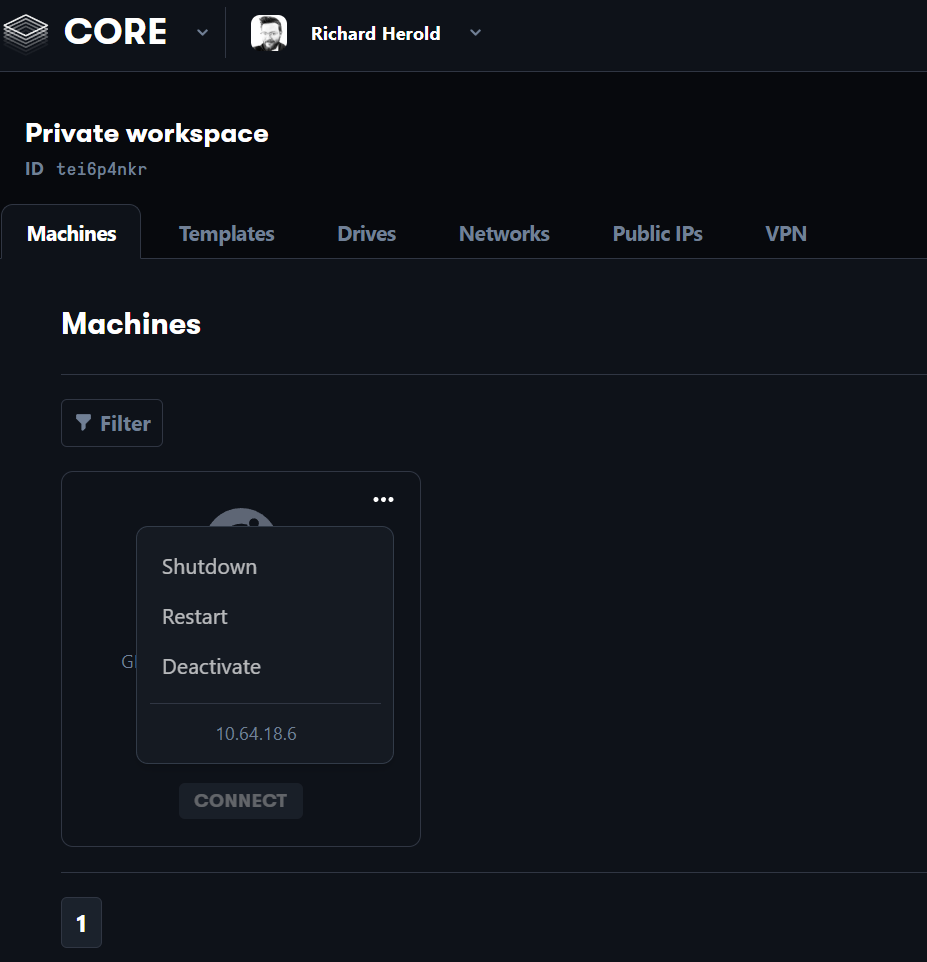Click the CORE stacked-layers logo icon
The image size is (927, 962).
(26, 33)
